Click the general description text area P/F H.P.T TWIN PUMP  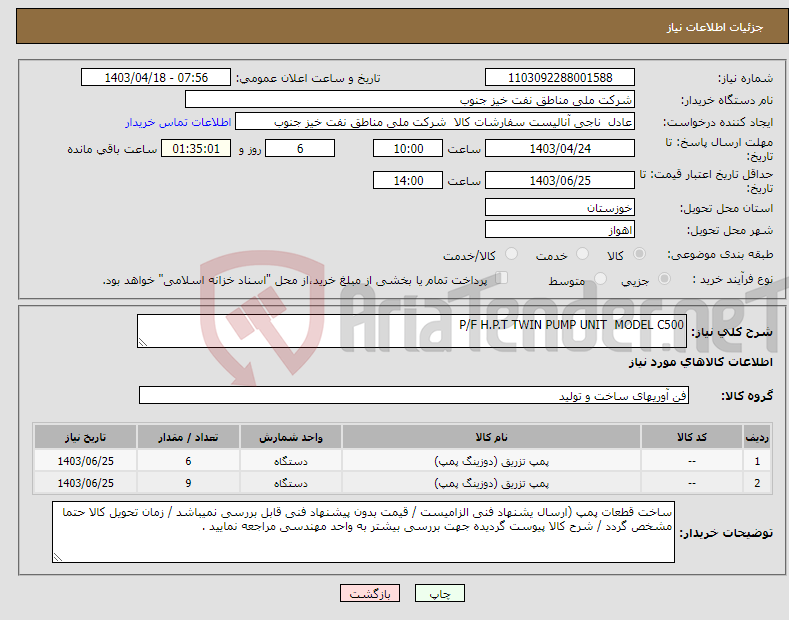pyautogui.click(x=412, y=331)
